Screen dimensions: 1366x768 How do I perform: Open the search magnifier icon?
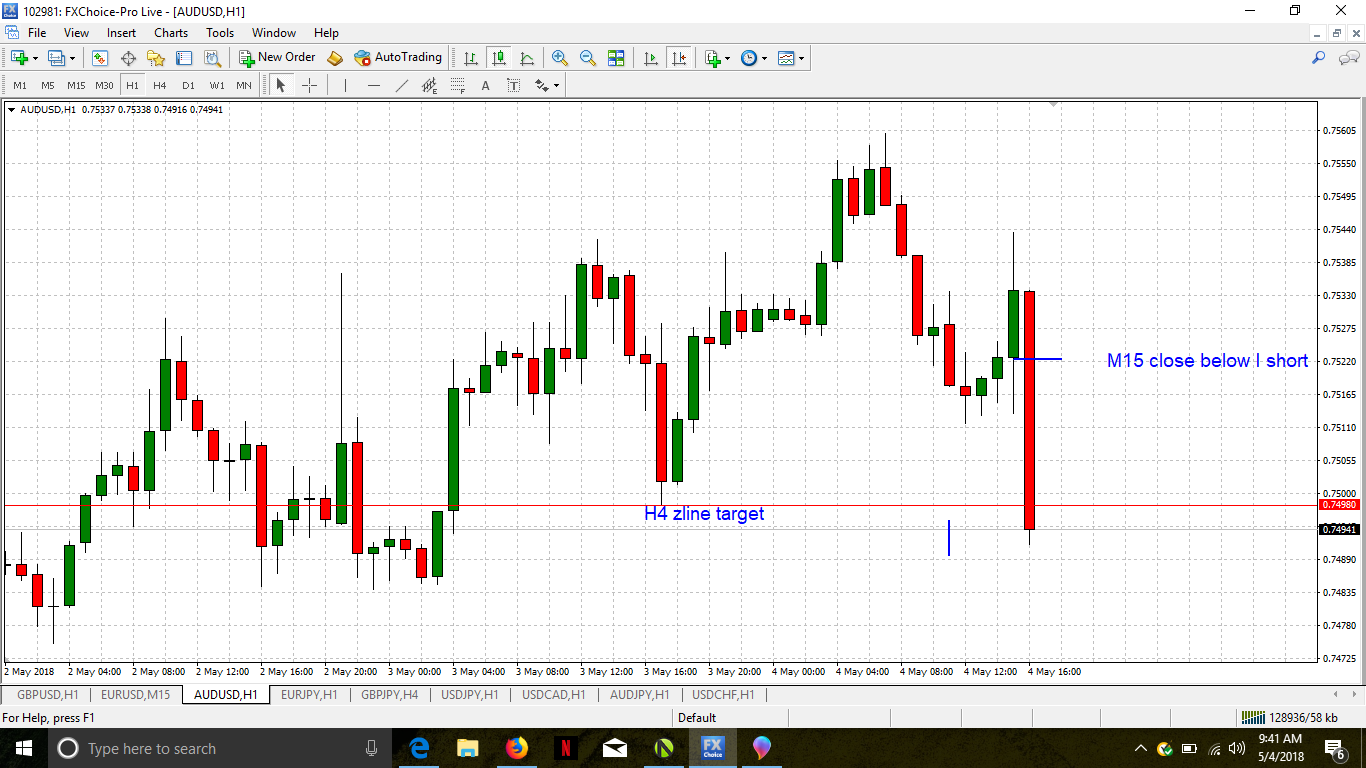(x=1319, y=58)
